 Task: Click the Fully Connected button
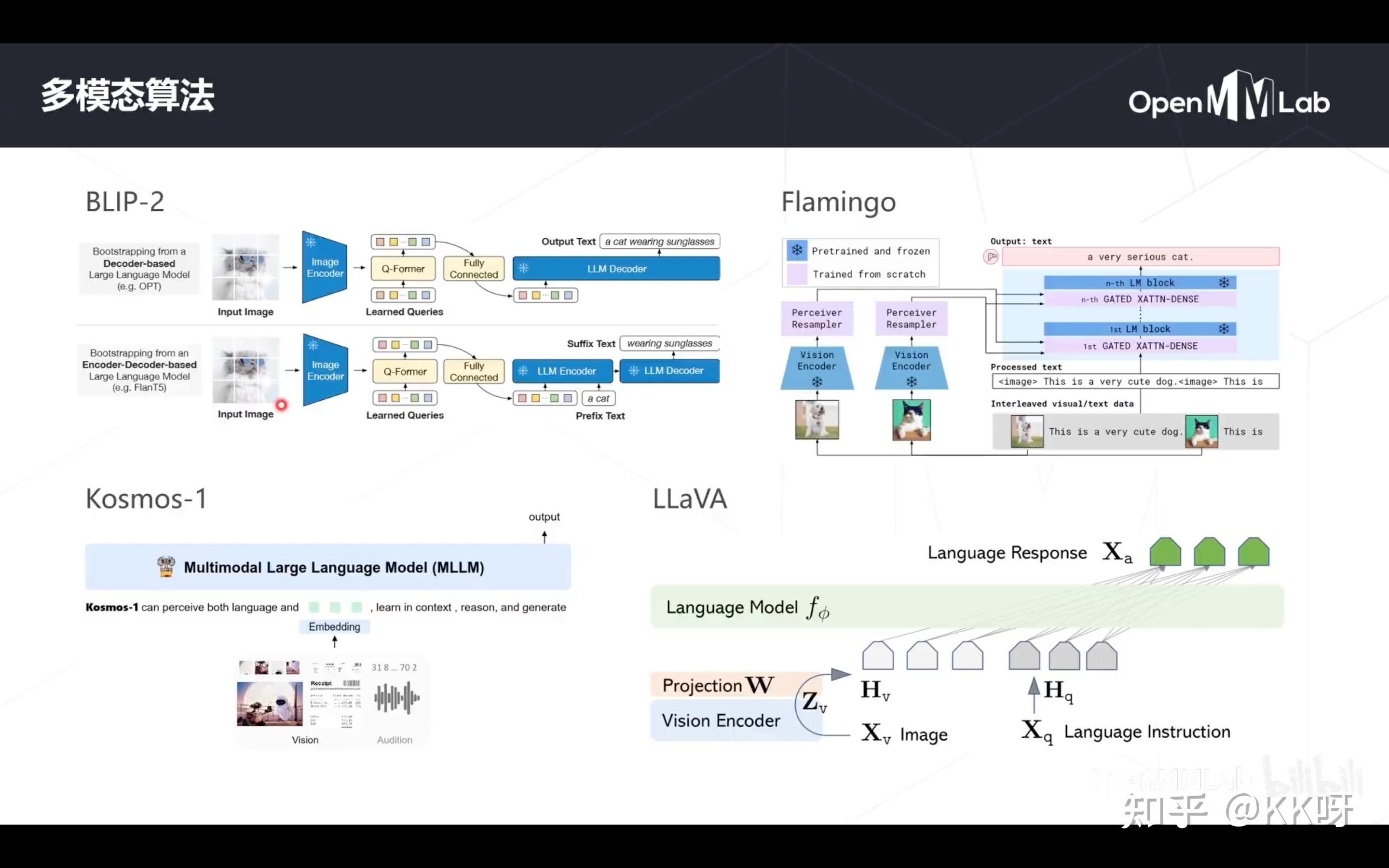(x=473, y=268)
